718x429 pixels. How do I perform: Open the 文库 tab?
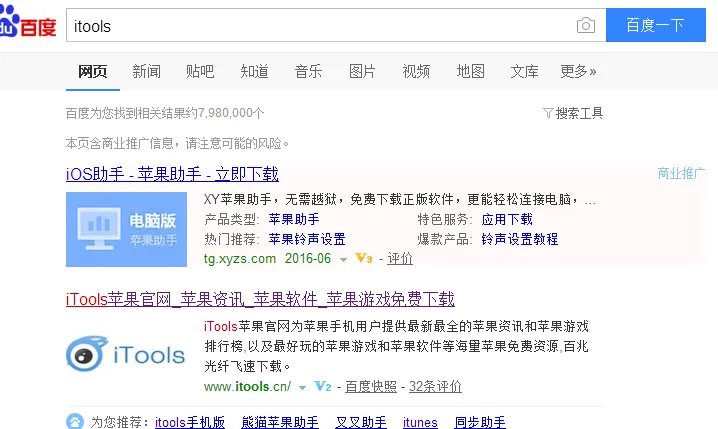pyautogui.click(x=524, y=71)
